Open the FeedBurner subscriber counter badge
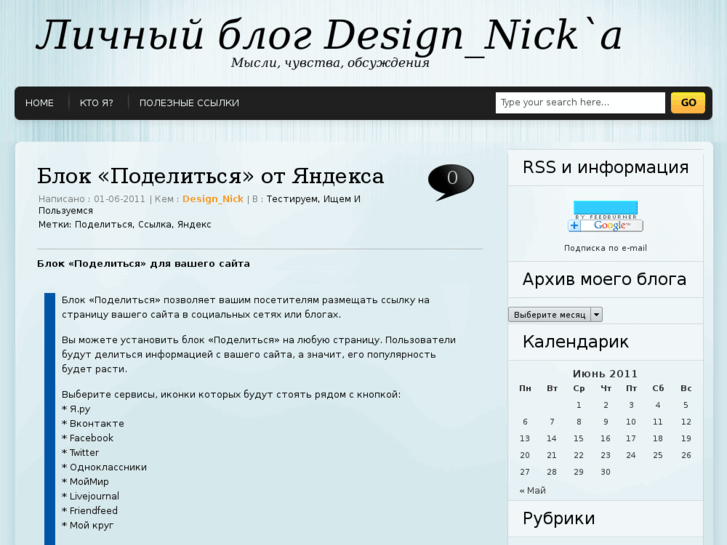This screenshot has height=545, width=727. (606, 210)
